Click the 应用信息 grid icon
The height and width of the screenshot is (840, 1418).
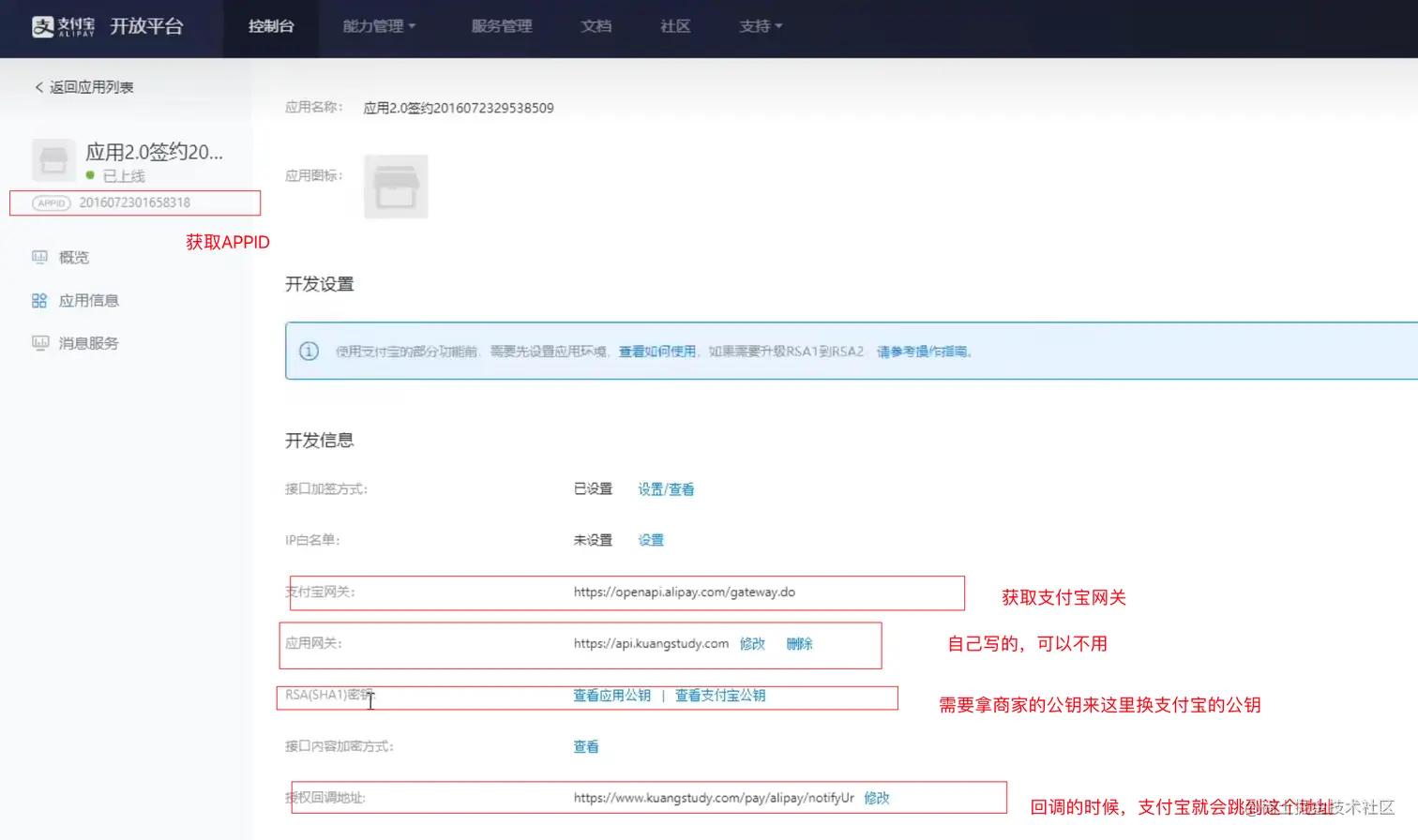point(39,300)
